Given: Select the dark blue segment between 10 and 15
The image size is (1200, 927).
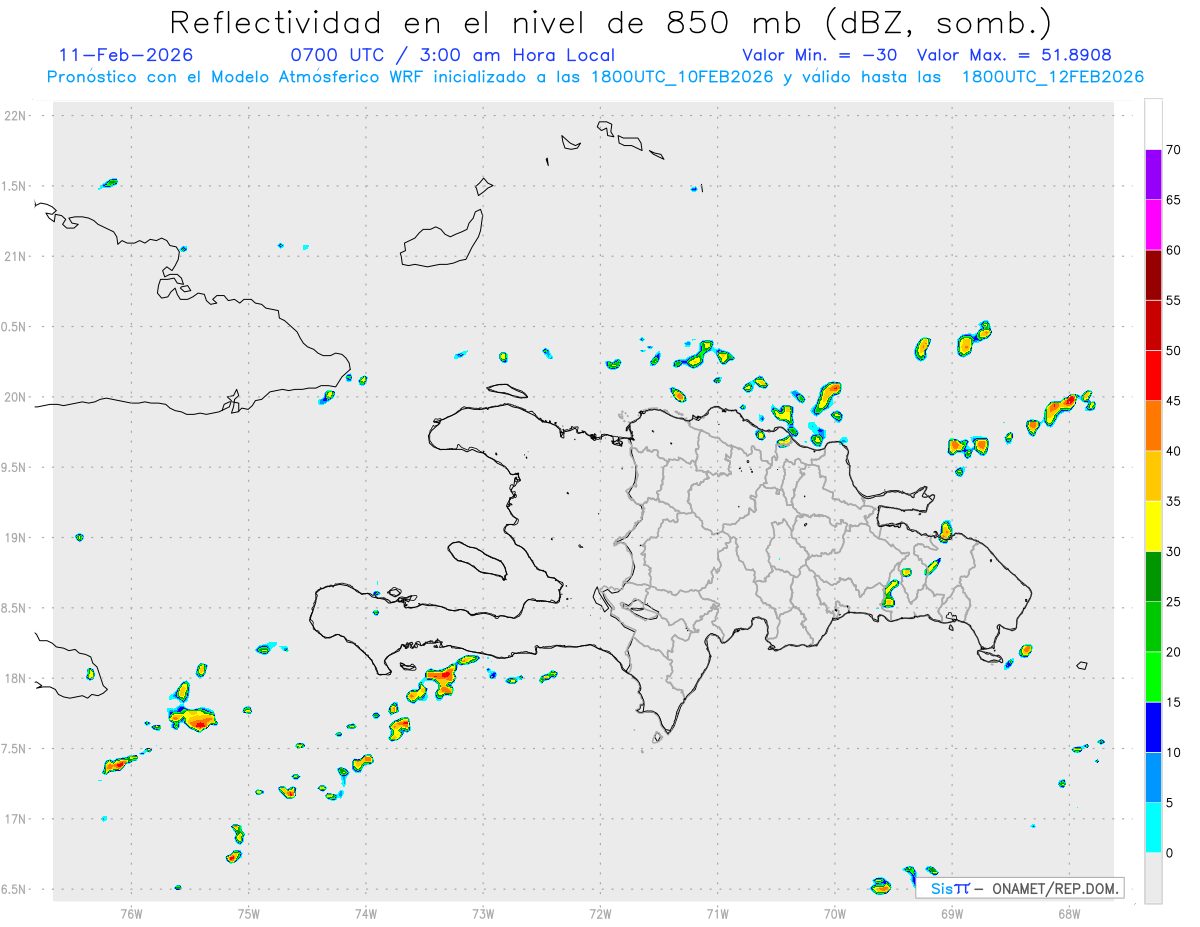Looking at the screenshot, I should pos(1153,727).
